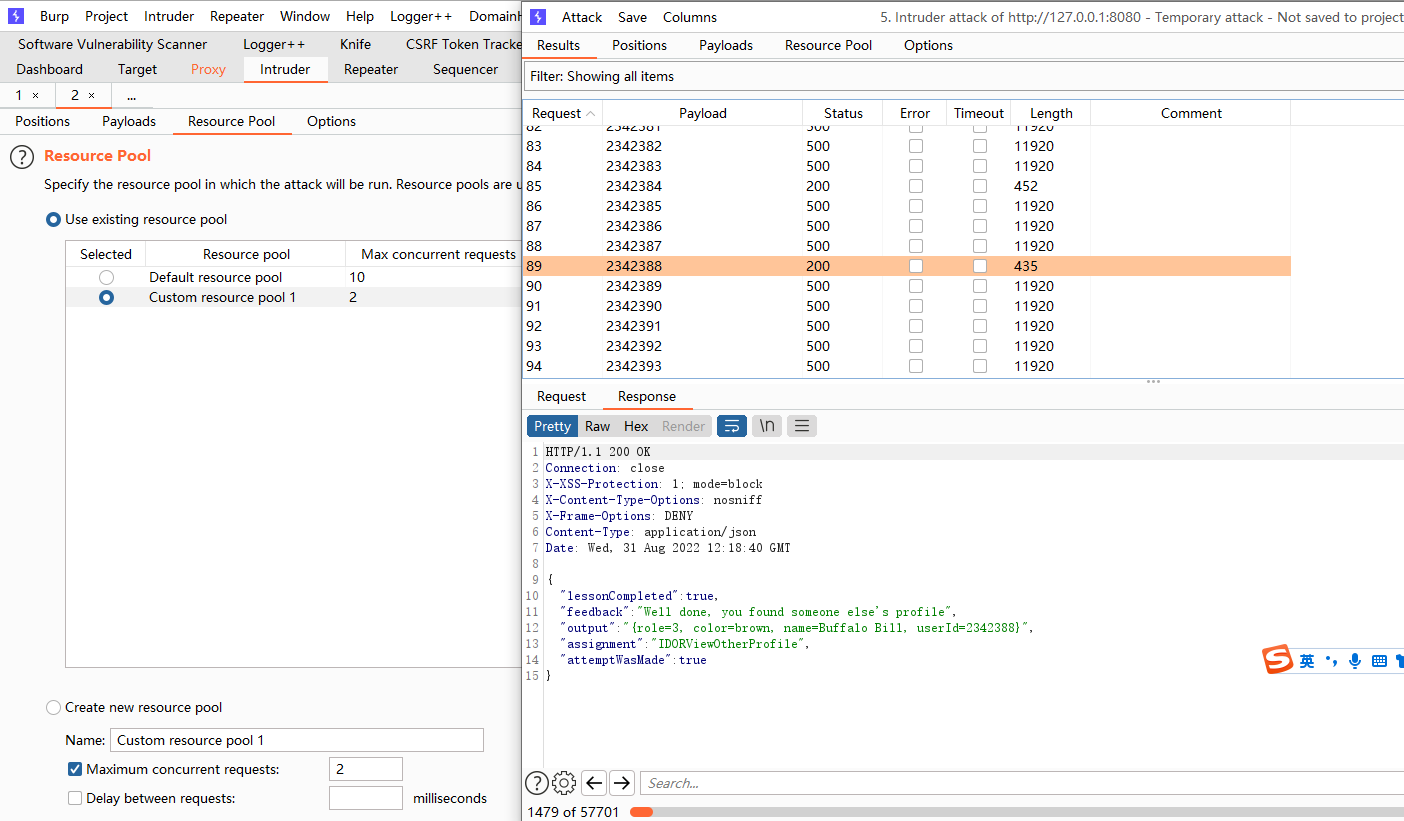Open Logger++ extension tab

click(x=274, y=44)
